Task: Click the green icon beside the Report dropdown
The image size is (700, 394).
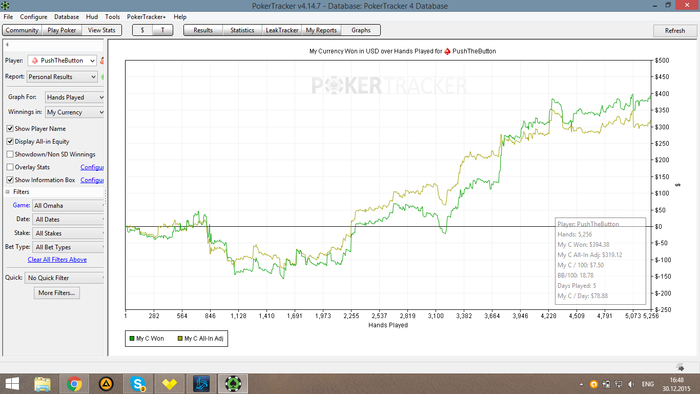Action: tap(102, 77)
